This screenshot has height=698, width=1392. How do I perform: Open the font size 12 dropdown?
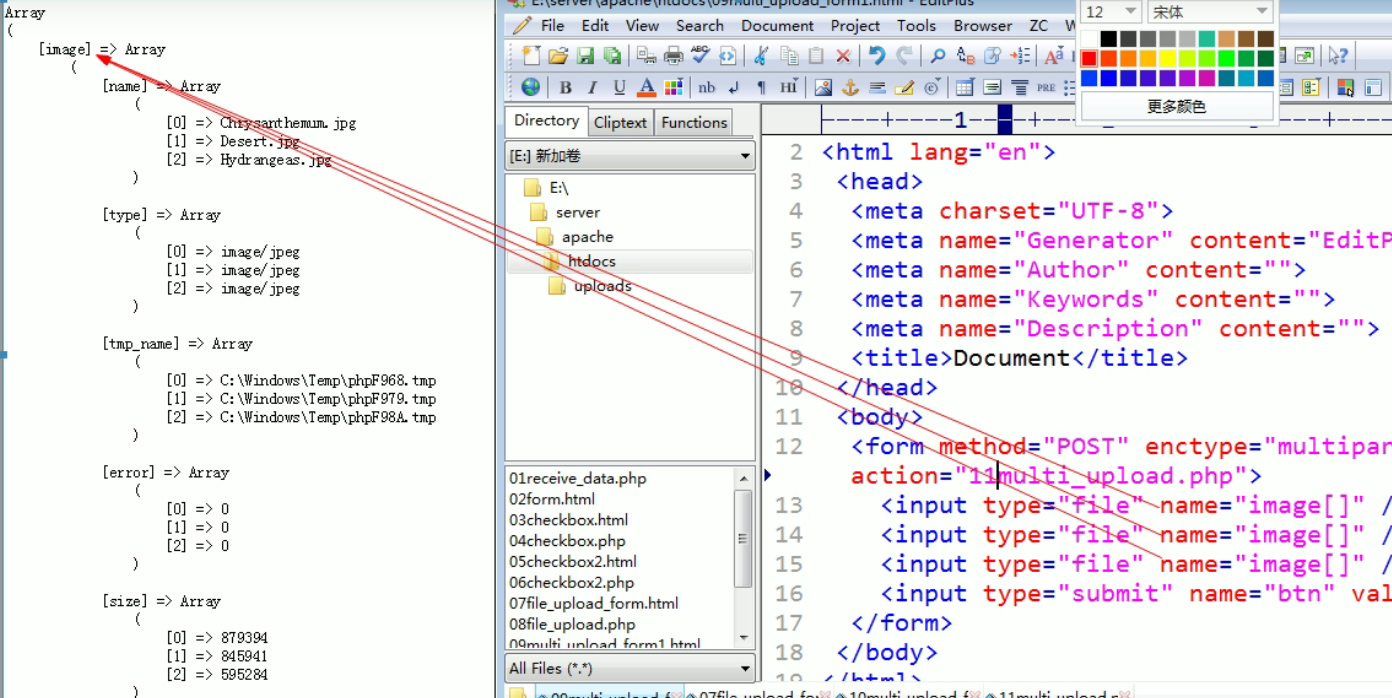click(1111, 12)
